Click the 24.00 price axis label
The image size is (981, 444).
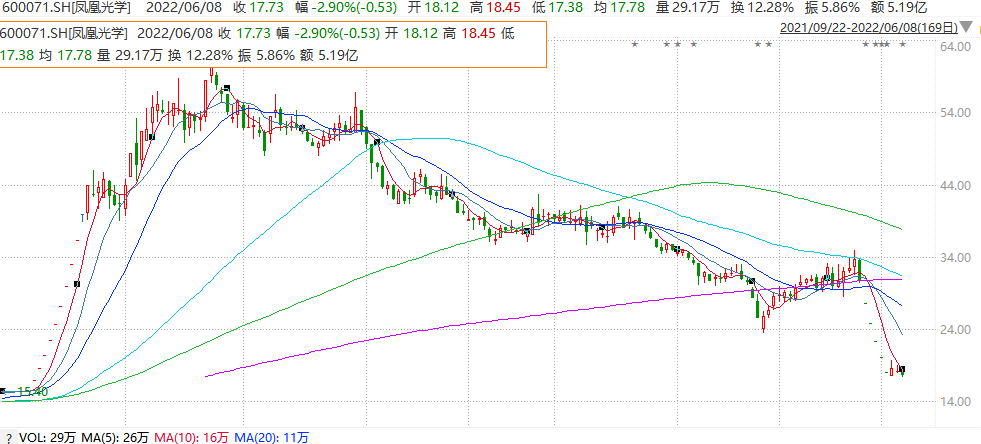(956, 330)
